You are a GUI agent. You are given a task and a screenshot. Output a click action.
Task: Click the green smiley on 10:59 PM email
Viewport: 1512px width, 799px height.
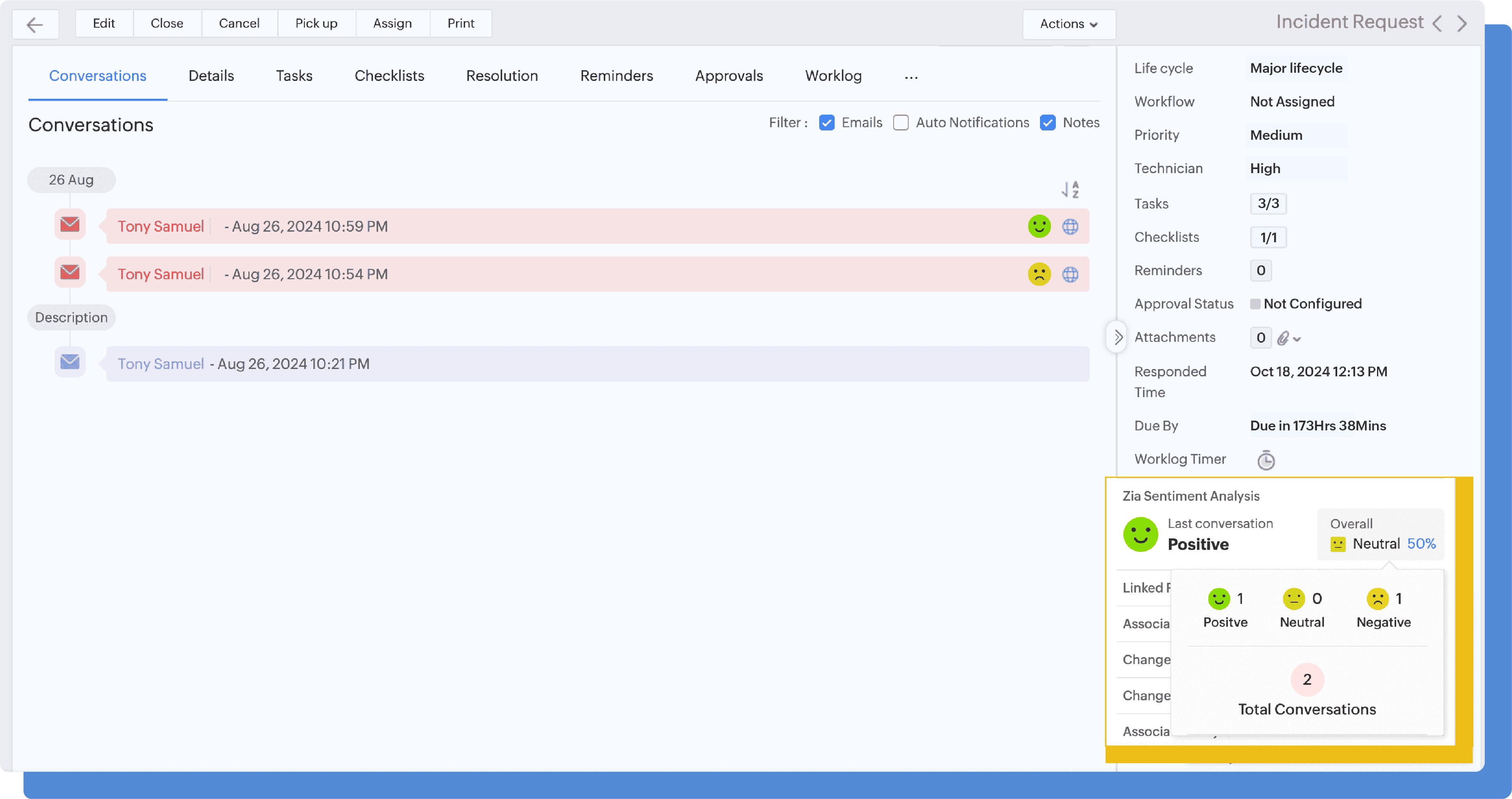1039,226
